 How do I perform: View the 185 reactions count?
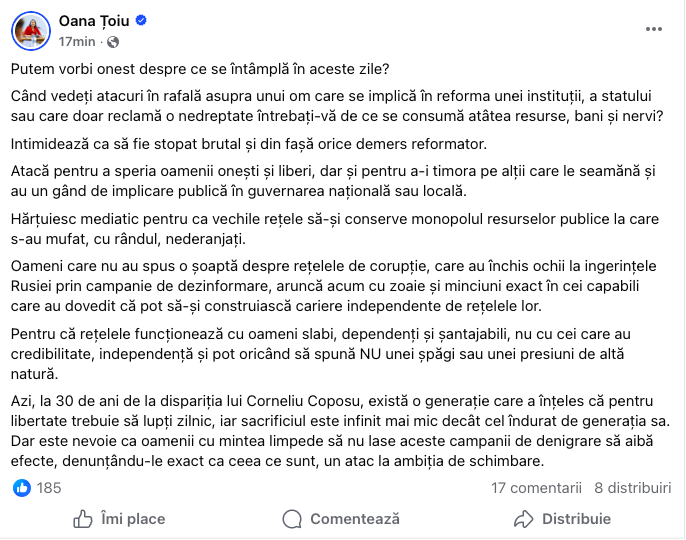coord(49,488)
